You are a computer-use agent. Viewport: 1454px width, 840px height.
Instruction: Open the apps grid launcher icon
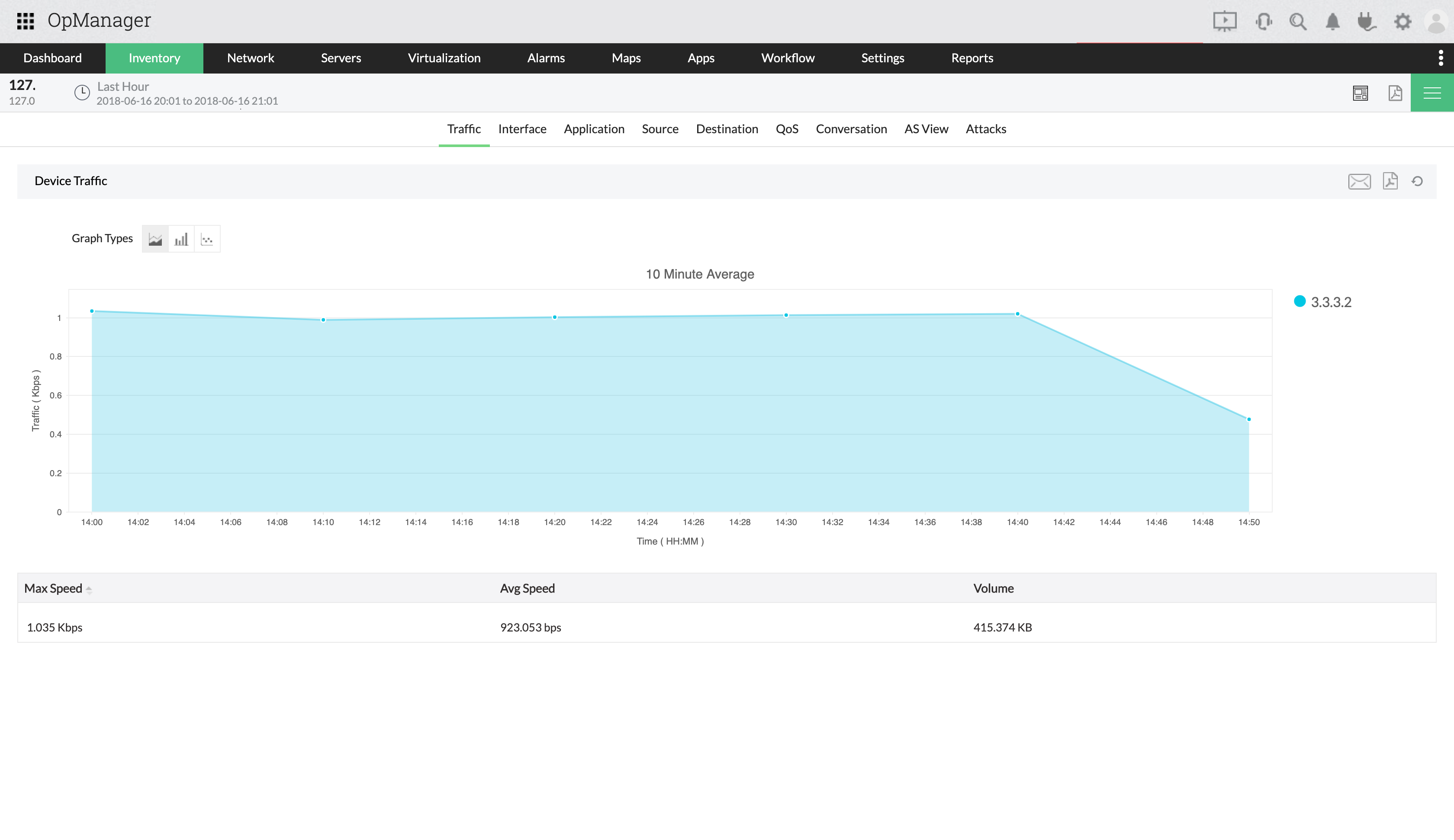26,21
